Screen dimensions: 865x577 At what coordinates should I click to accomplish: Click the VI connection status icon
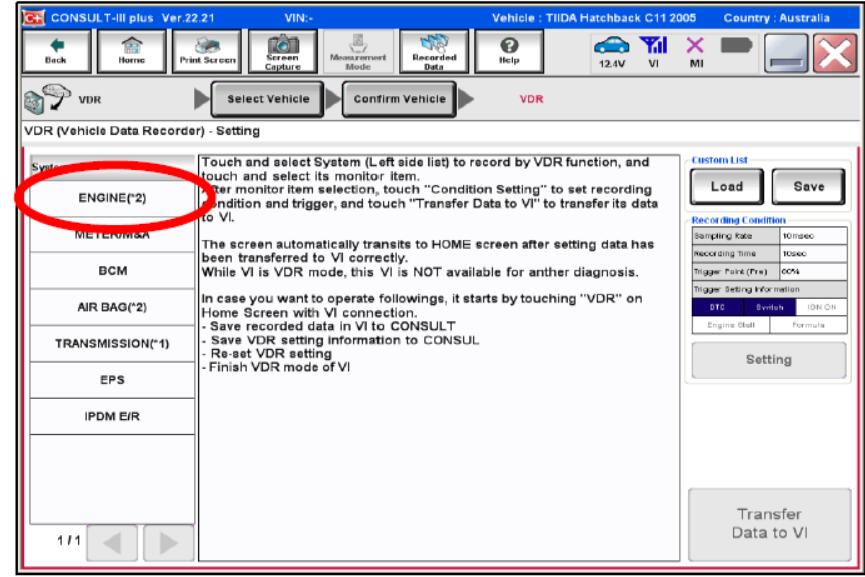click(653, 52)
